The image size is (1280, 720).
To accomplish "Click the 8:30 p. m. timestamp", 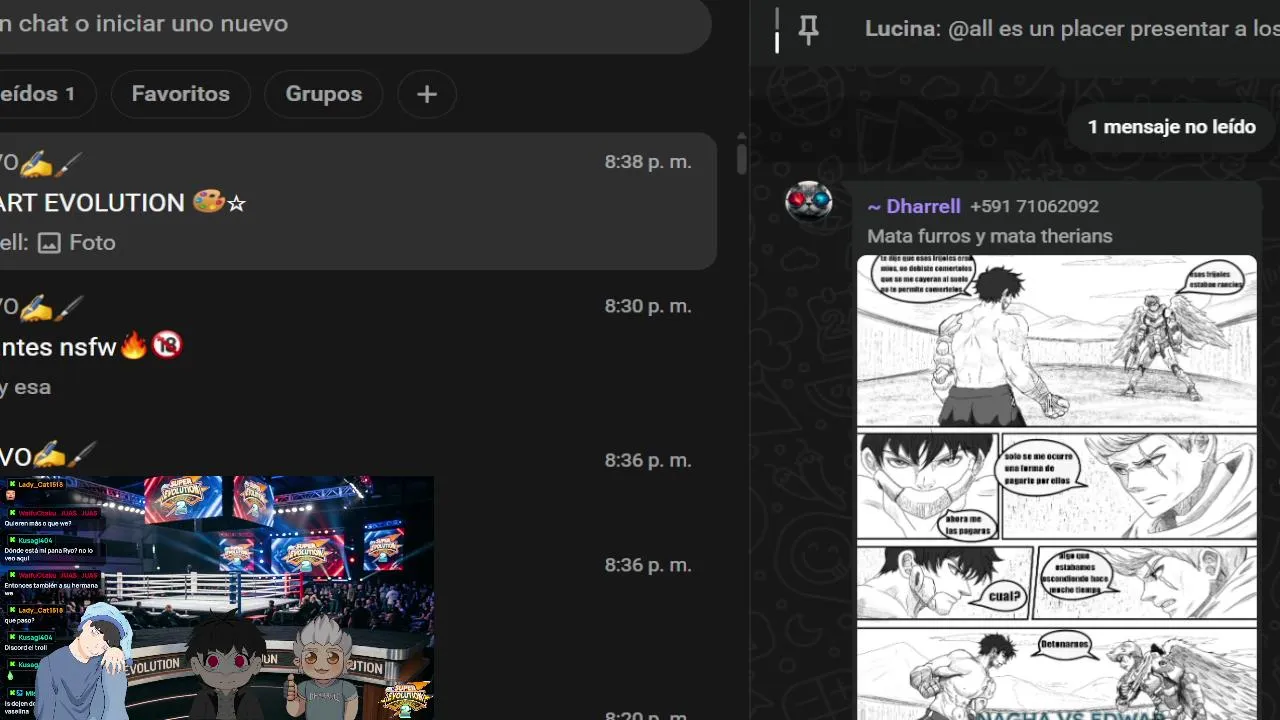I will coord(648,306).
